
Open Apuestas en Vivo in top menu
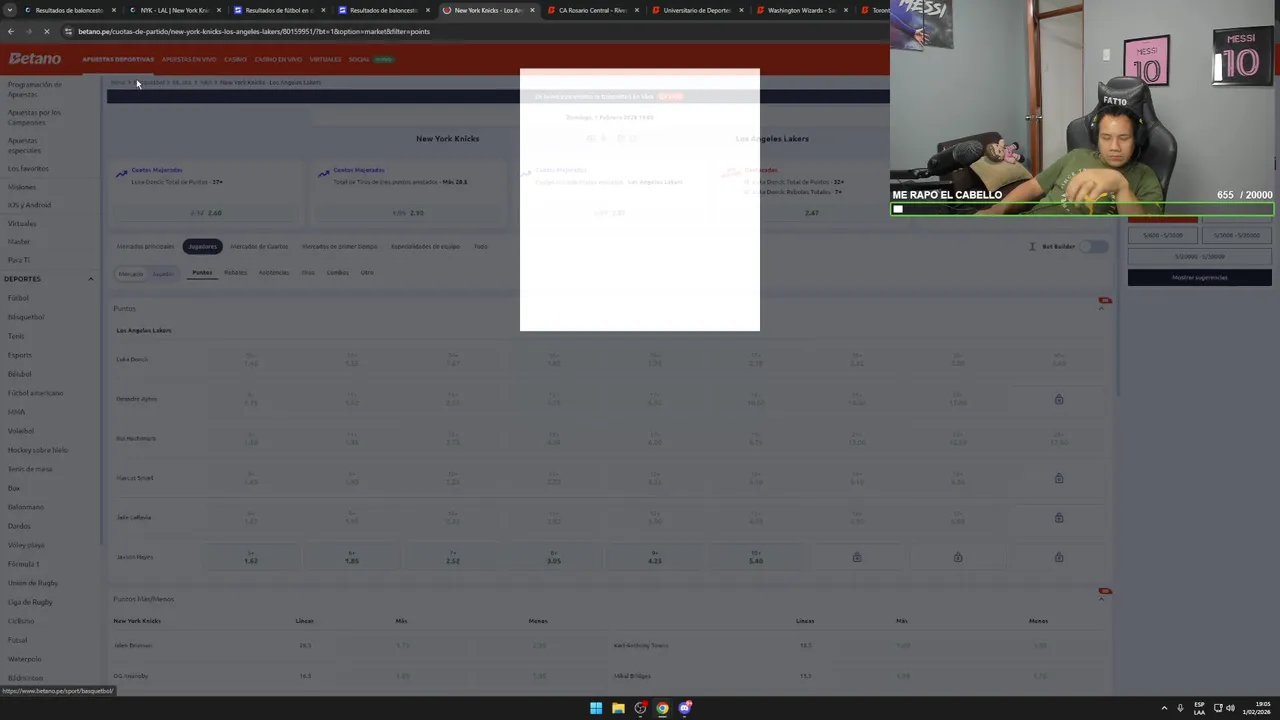tap(189, 59)
